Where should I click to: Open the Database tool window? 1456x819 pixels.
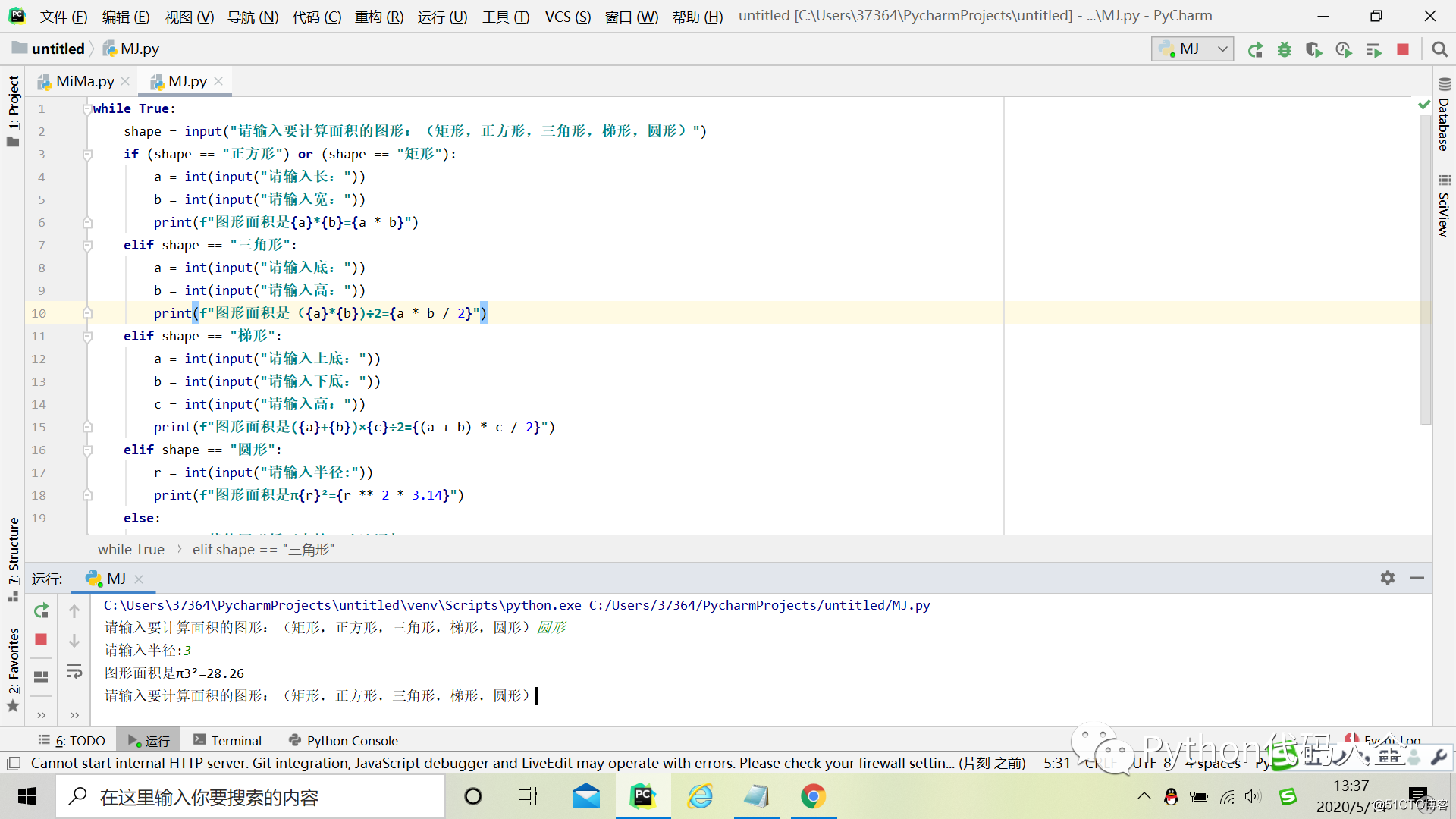1444,115
